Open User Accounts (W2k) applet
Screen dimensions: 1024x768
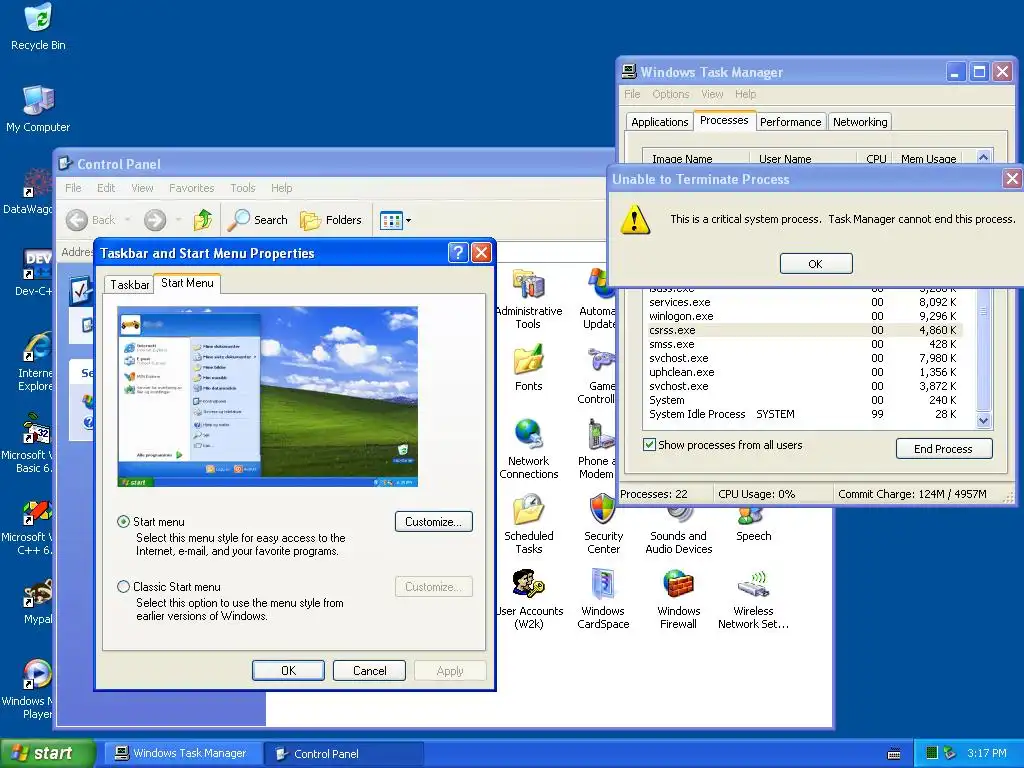[x=528, y=599]
